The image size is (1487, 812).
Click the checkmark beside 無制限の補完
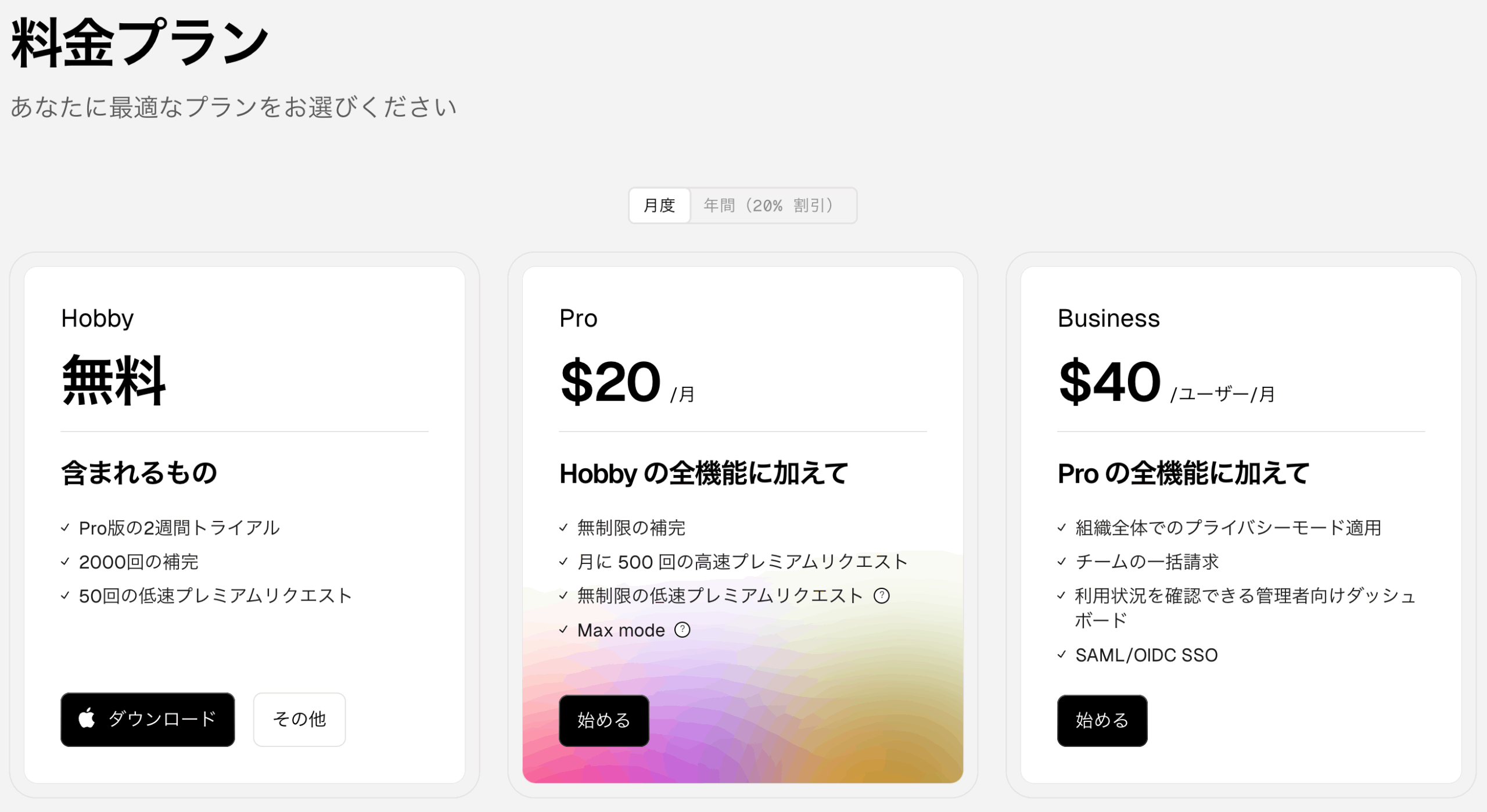coord(563,527)
